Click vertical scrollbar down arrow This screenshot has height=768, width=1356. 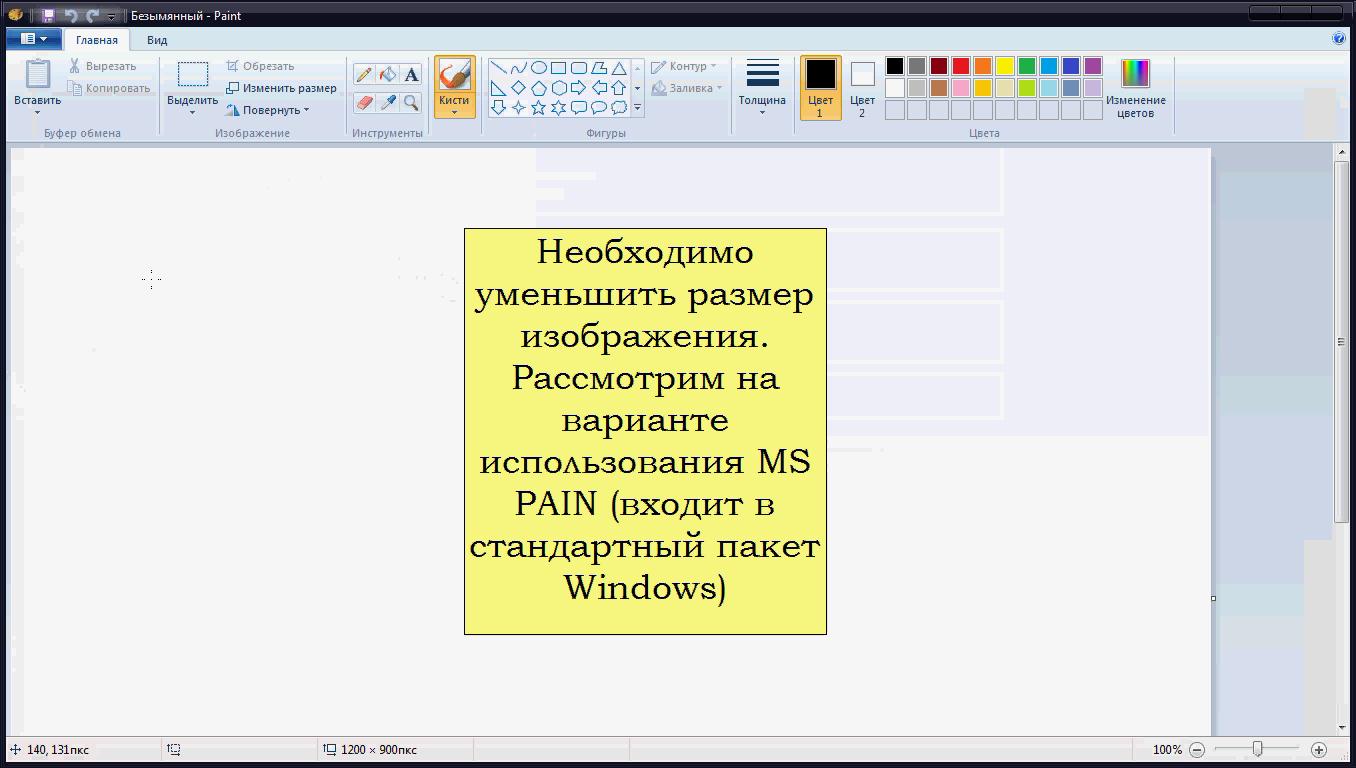[1342, 729]
